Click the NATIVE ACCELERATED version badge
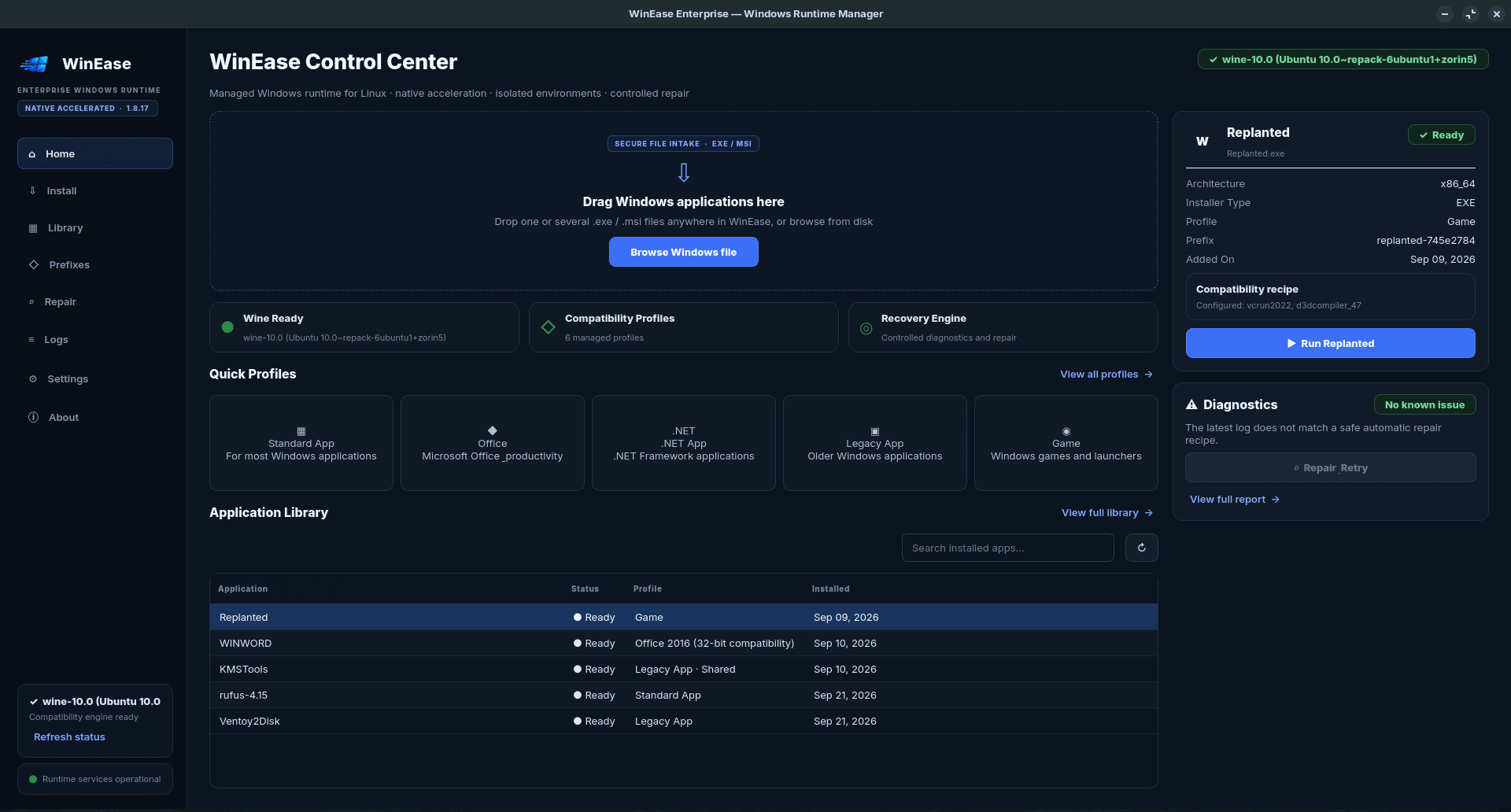 [x=87, y=109]
